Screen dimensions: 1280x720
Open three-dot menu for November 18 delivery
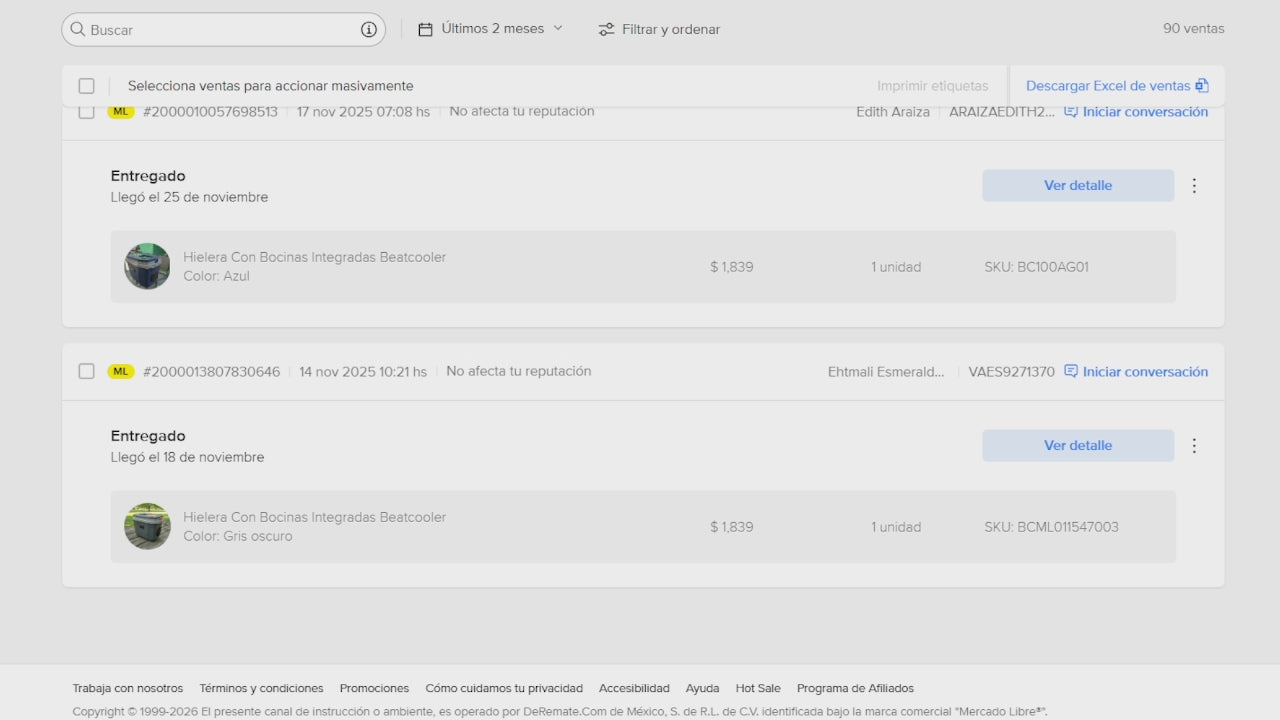pos(1193,446)
